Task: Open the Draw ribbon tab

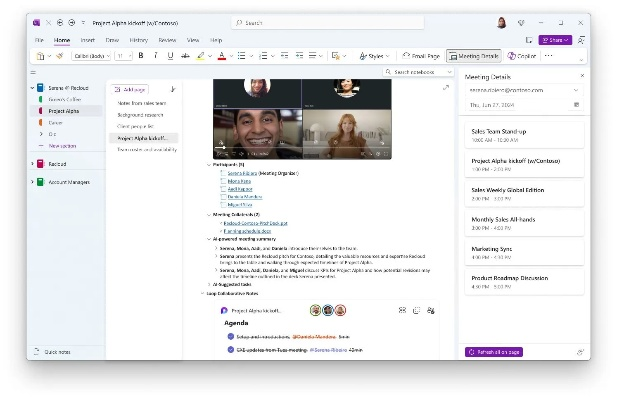Action: 113,40
